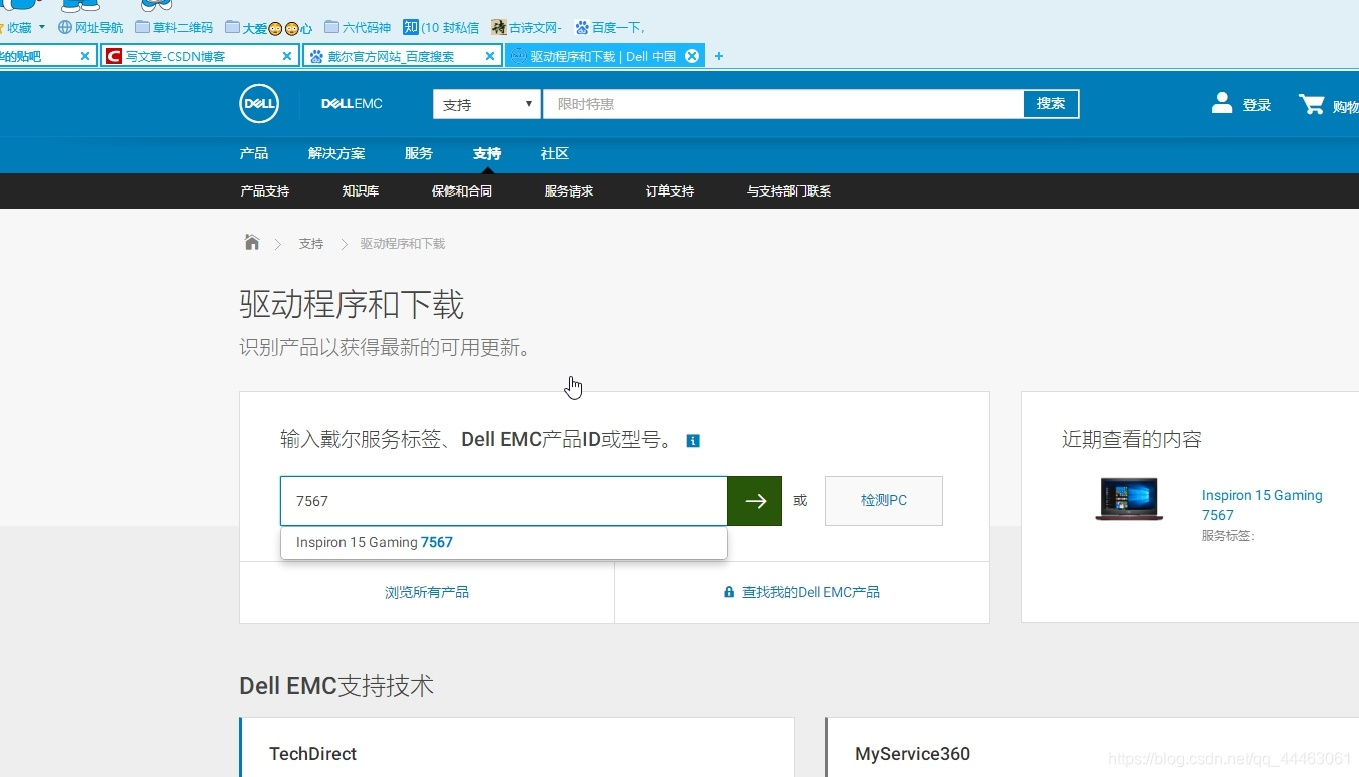Go to 保修和合同 submenu
This screenshot has width=1359, height=777.
pyautogui.click(x=462, y=191)
